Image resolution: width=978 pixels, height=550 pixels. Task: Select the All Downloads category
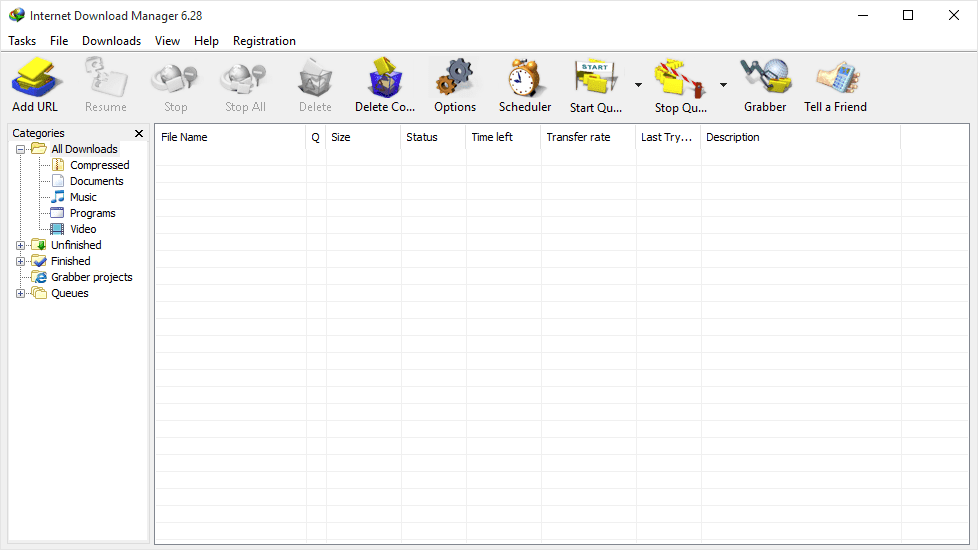point(84,149)
